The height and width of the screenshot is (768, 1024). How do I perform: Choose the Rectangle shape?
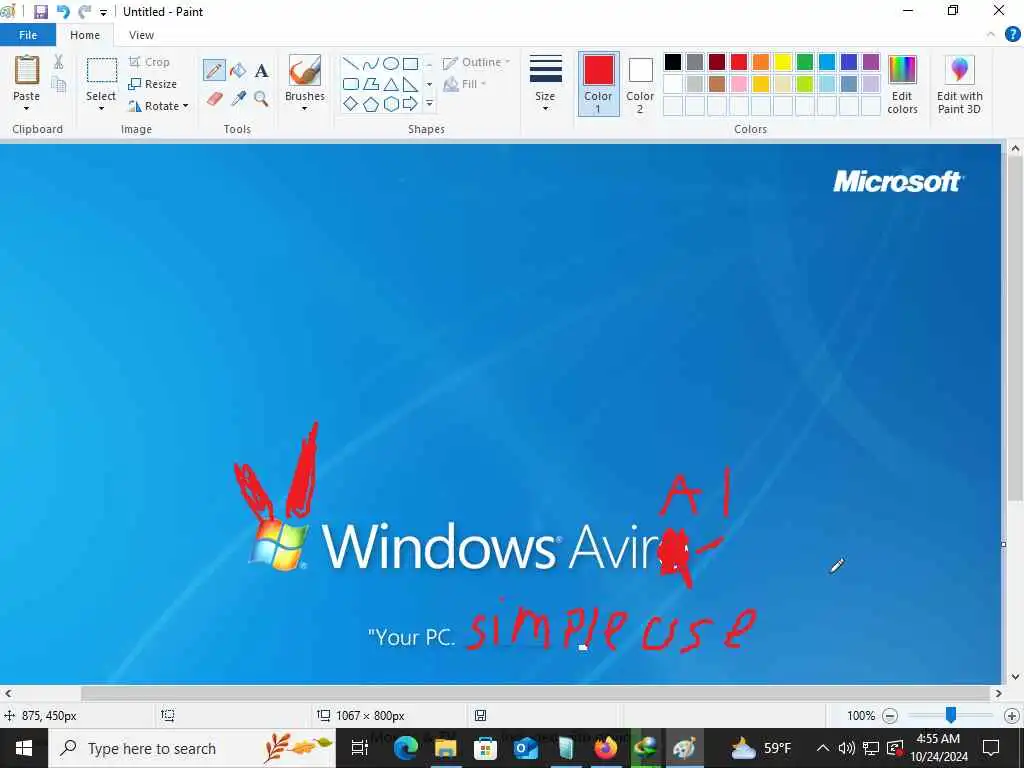pyautogui.click(x=410, y=64)
